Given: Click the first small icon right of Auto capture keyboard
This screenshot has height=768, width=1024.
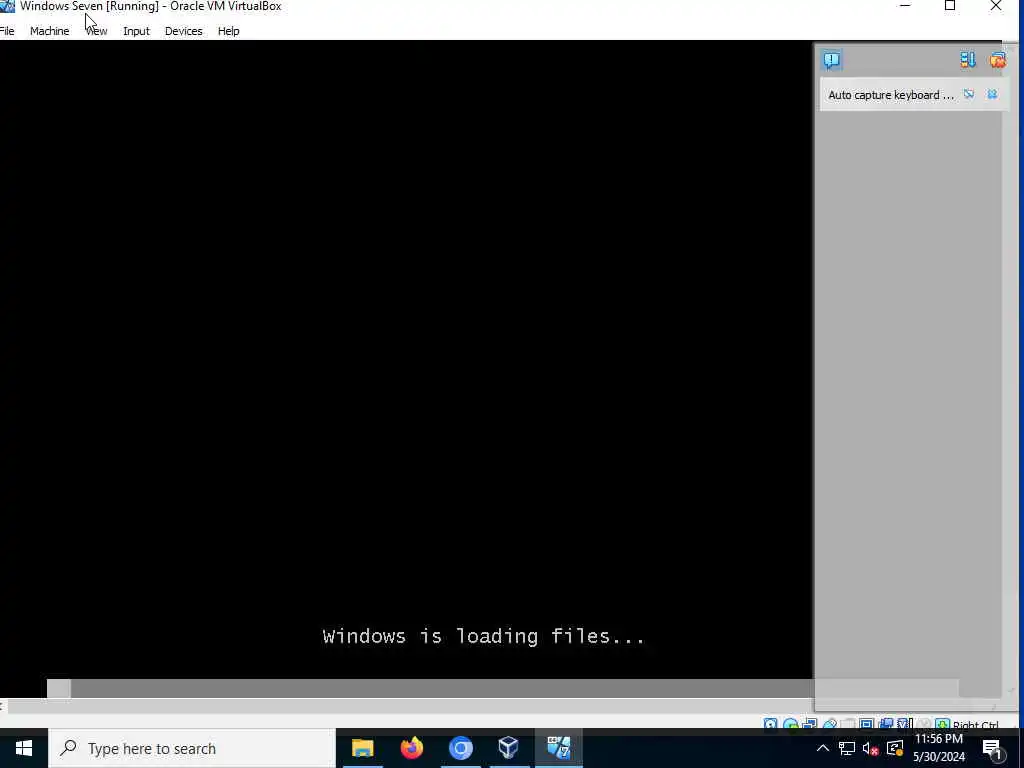Looking at the screenshot, I should point(969,95).
